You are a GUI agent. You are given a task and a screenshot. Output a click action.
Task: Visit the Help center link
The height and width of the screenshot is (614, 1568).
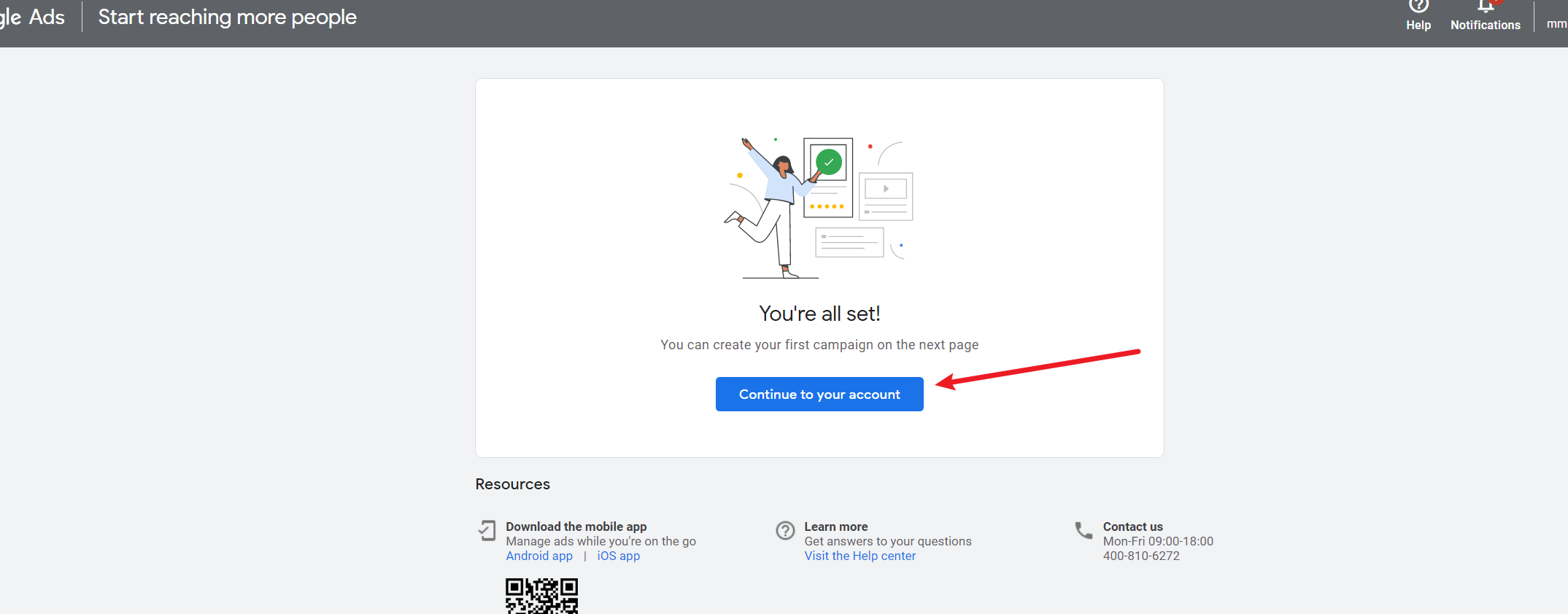coord(860,556)
